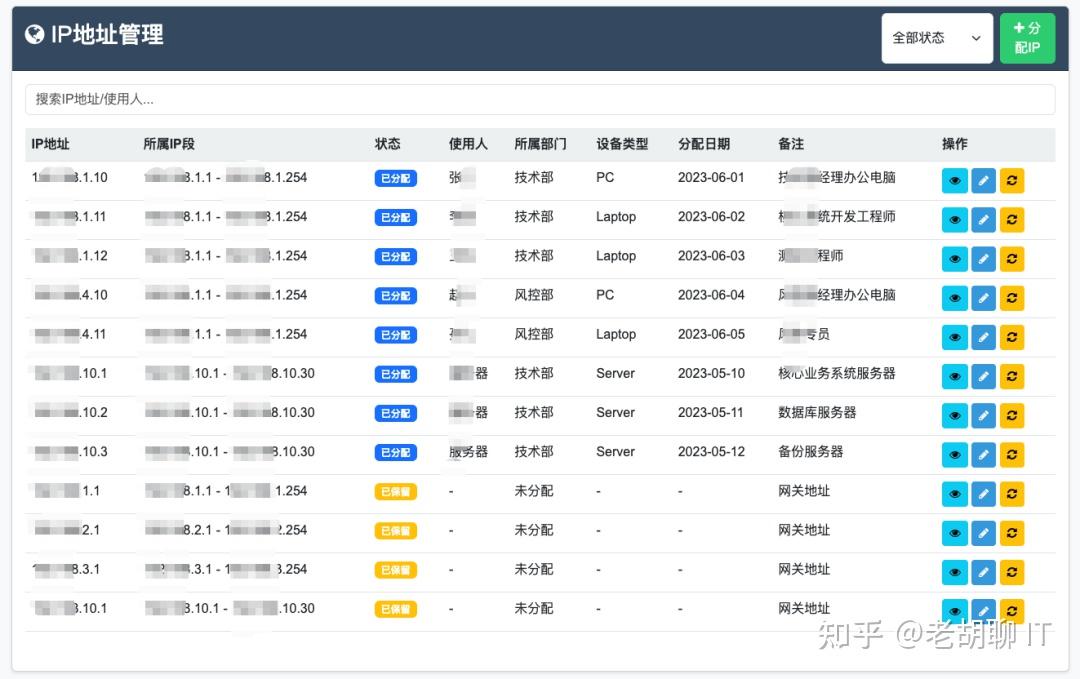Click the sync icon for 数据库服务器 row
The height and width of the screenshot is (679, 1080).
[1012, 416]
